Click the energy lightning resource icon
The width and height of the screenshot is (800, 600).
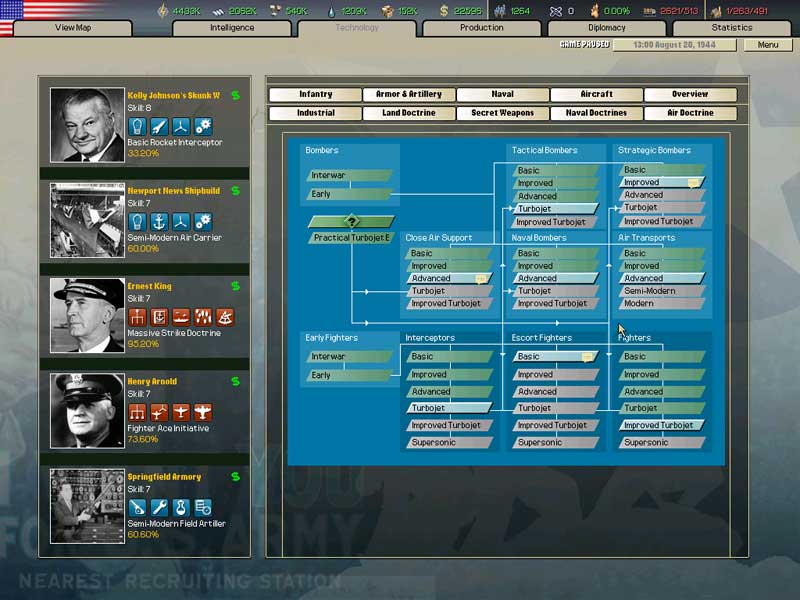(x=163, y=11)
